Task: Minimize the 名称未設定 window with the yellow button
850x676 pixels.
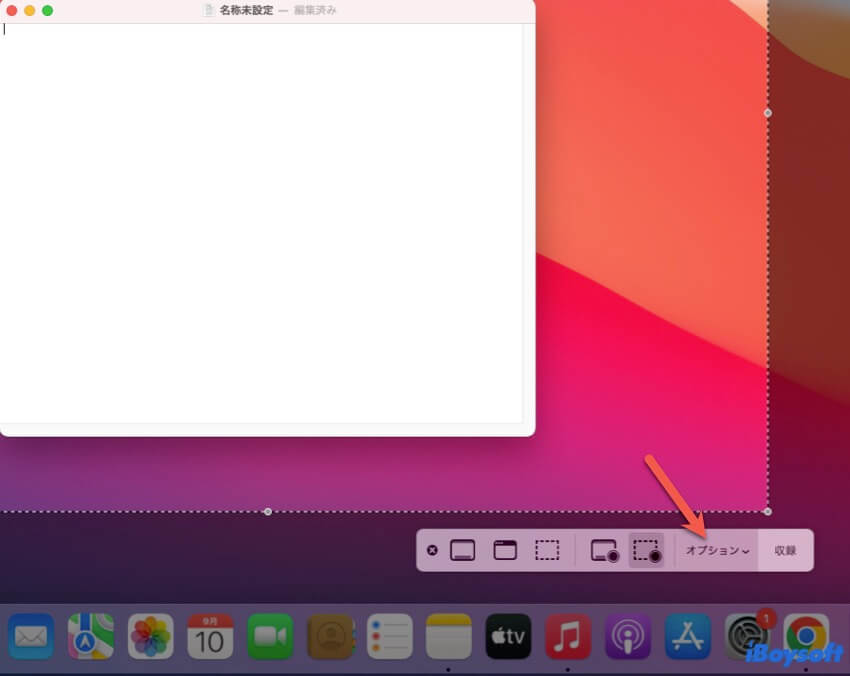Action: click(x=30, y=10)
